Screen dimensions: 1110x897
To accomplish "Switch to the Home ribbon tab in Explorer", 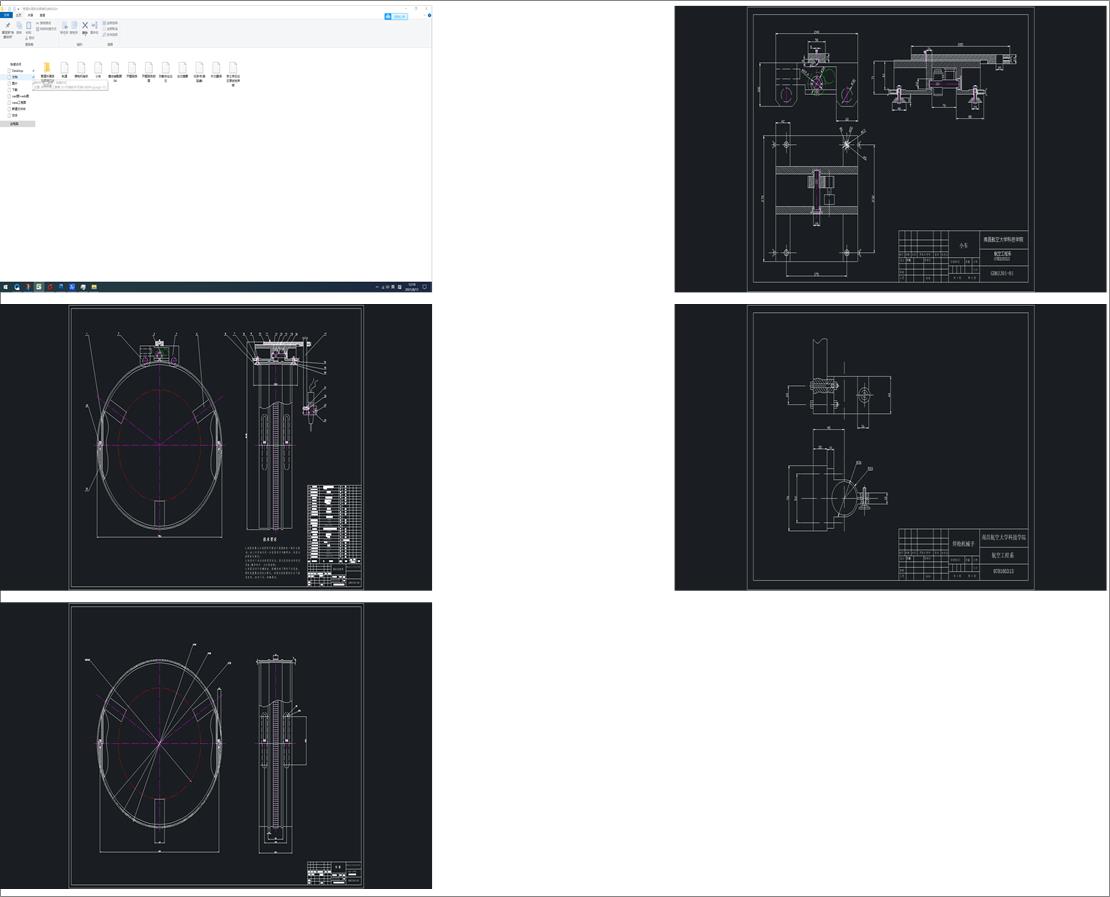I will [18, 15].
